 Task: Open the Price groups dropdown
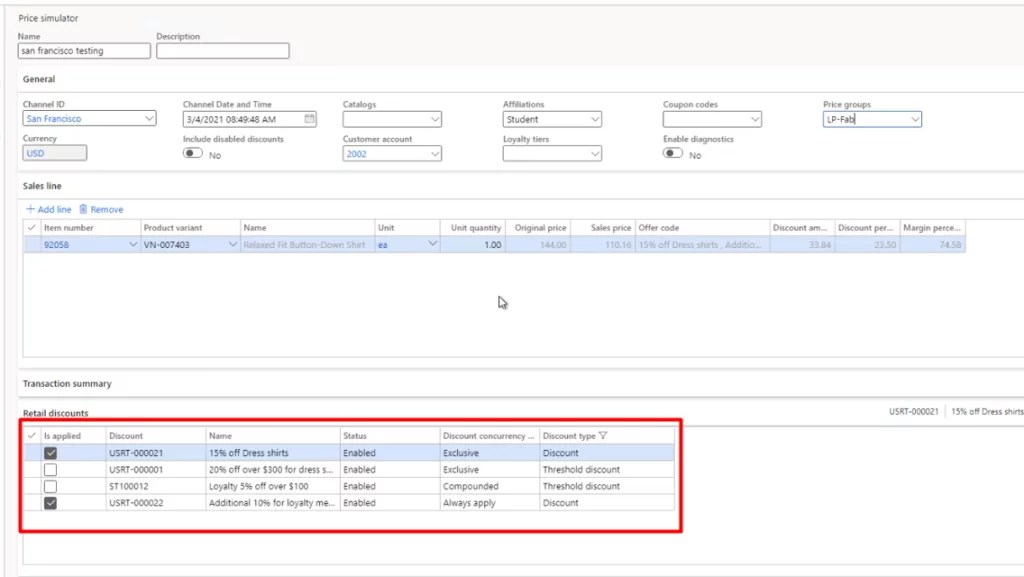(915, 119)
